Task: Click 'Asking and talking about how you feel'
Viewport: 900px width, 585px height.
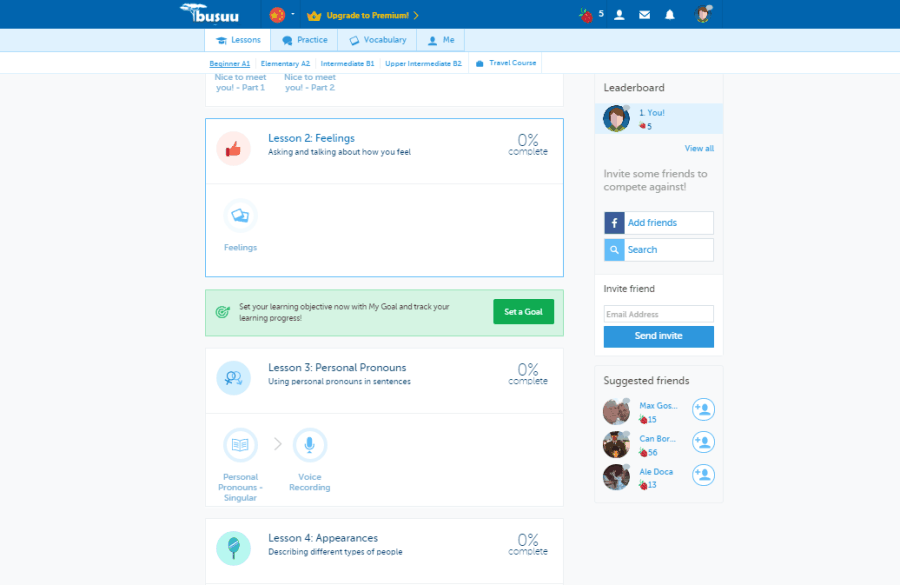Action: click(339, 152)
